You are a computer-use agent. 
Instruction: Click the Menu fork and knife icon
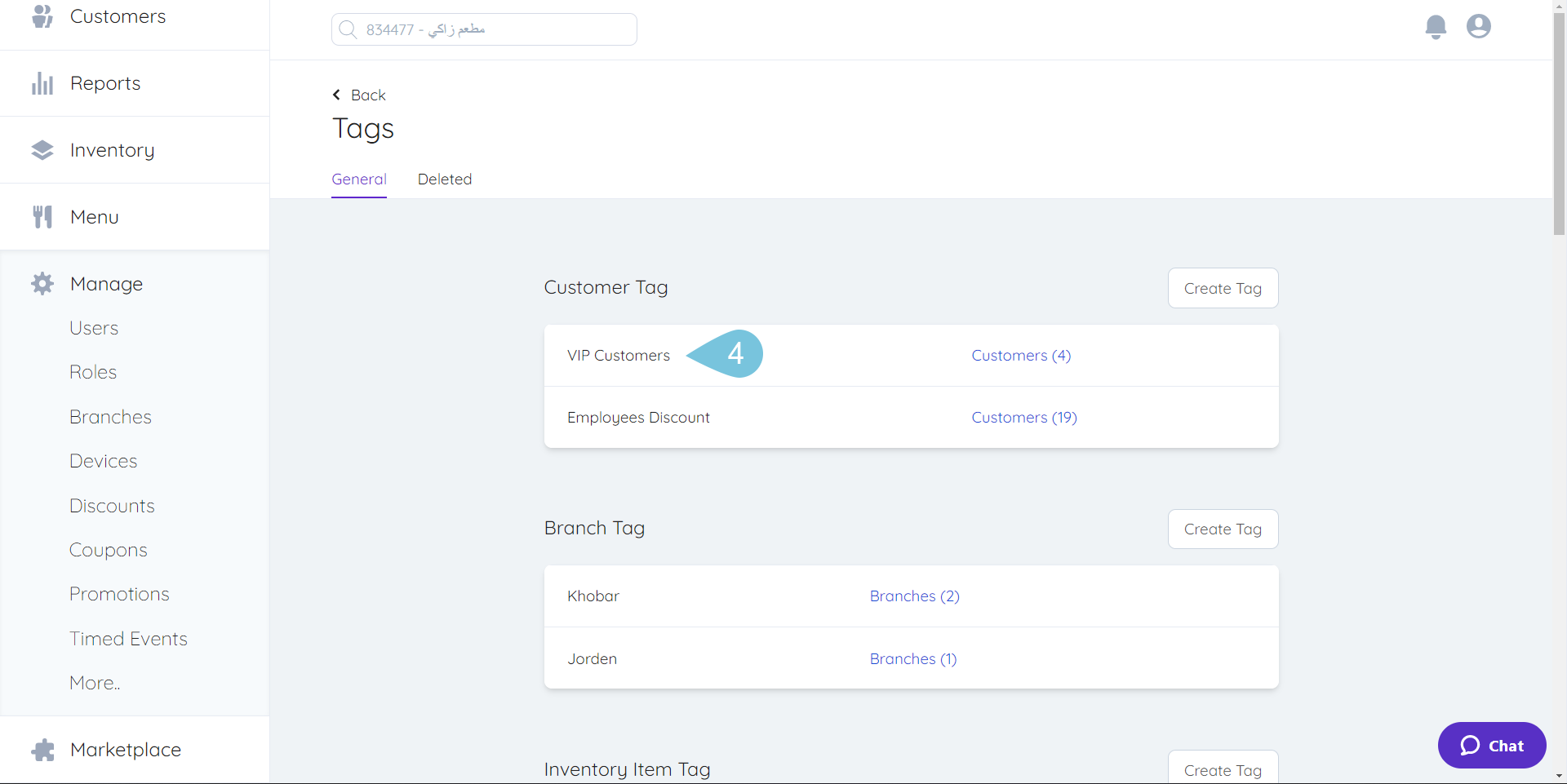pyautogui.click(x=42, y=217)
